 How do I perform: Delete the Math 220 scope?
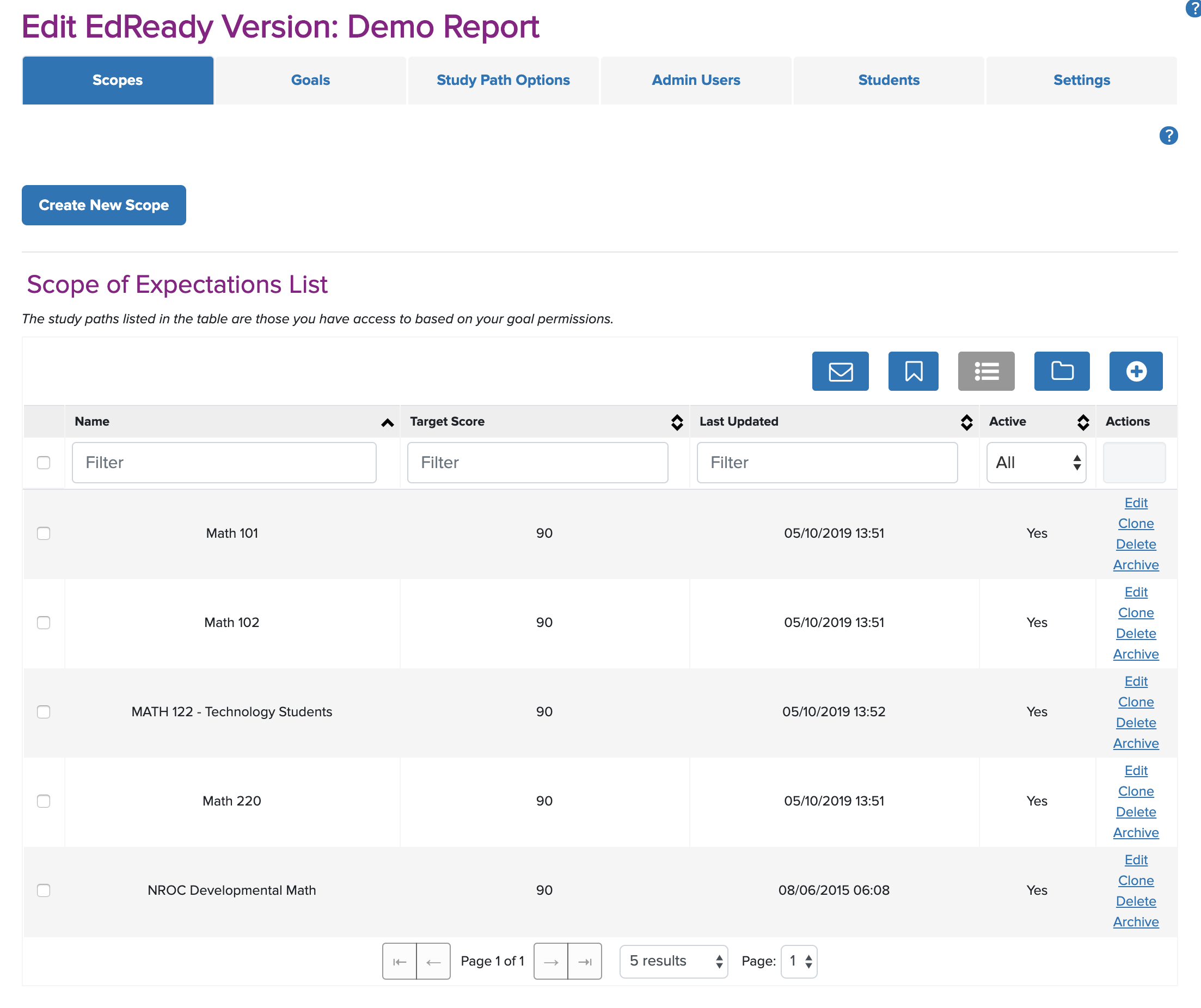pos(1136,812)
